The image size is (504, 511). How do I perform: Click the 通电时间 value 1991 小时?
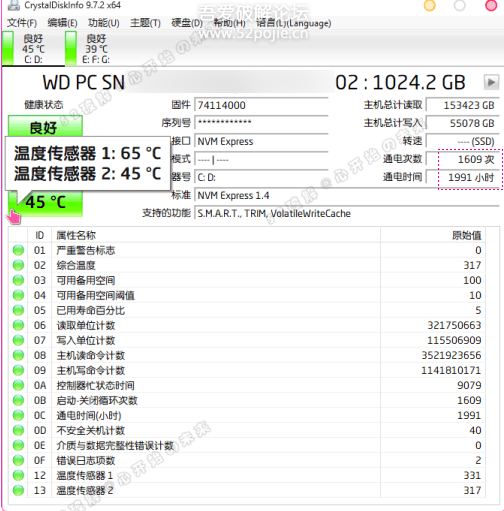pyautogui.click(x=463, y=177)
